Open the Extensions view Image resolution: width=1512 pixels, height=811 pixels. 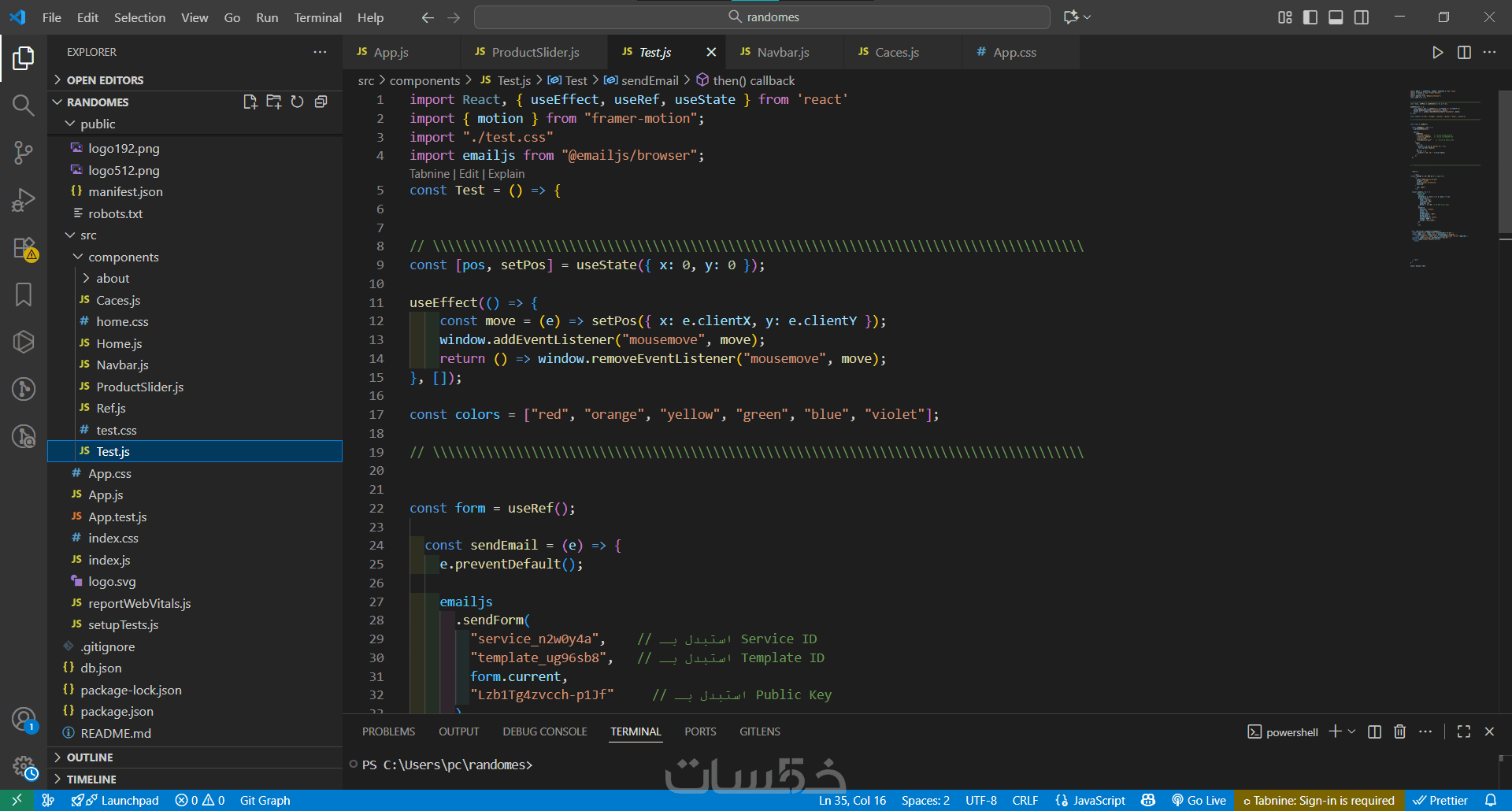23,248
